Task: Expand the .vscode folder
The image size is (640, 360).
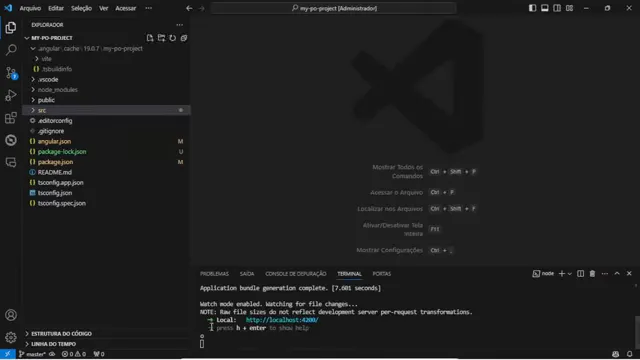Action: (x=106, y=80)
